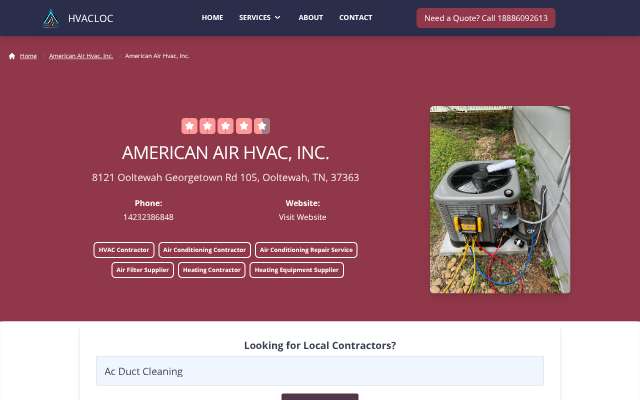
Task: Select the Air Conditioning Contractor tag
Action: click(204, 250)
